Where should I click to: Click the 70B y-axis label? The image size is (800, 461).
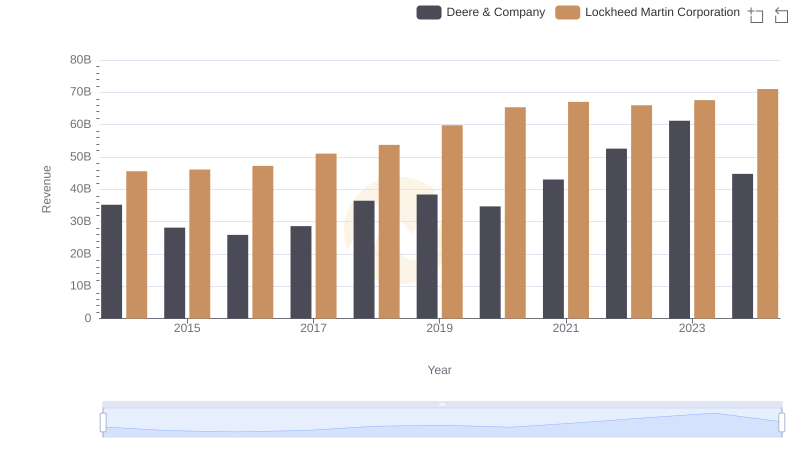point(81,92)
